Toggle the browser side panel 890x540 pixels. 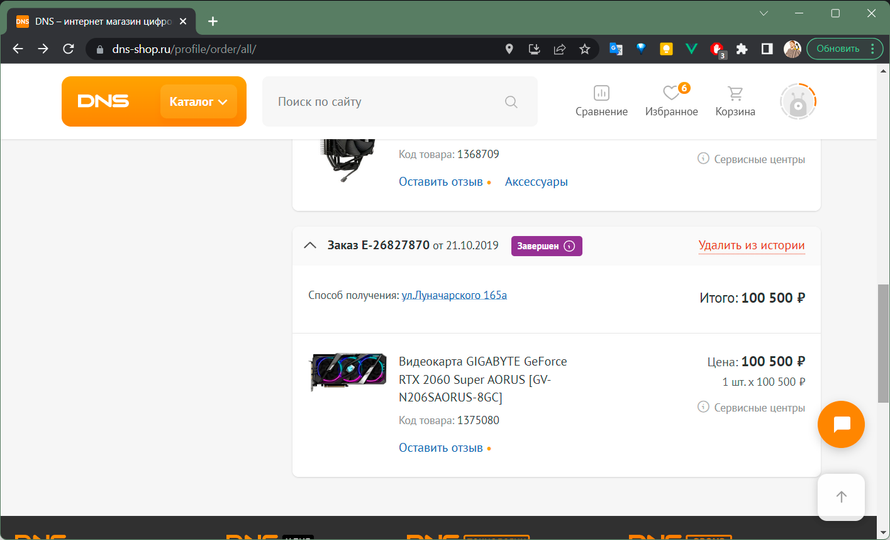(767, 49)
